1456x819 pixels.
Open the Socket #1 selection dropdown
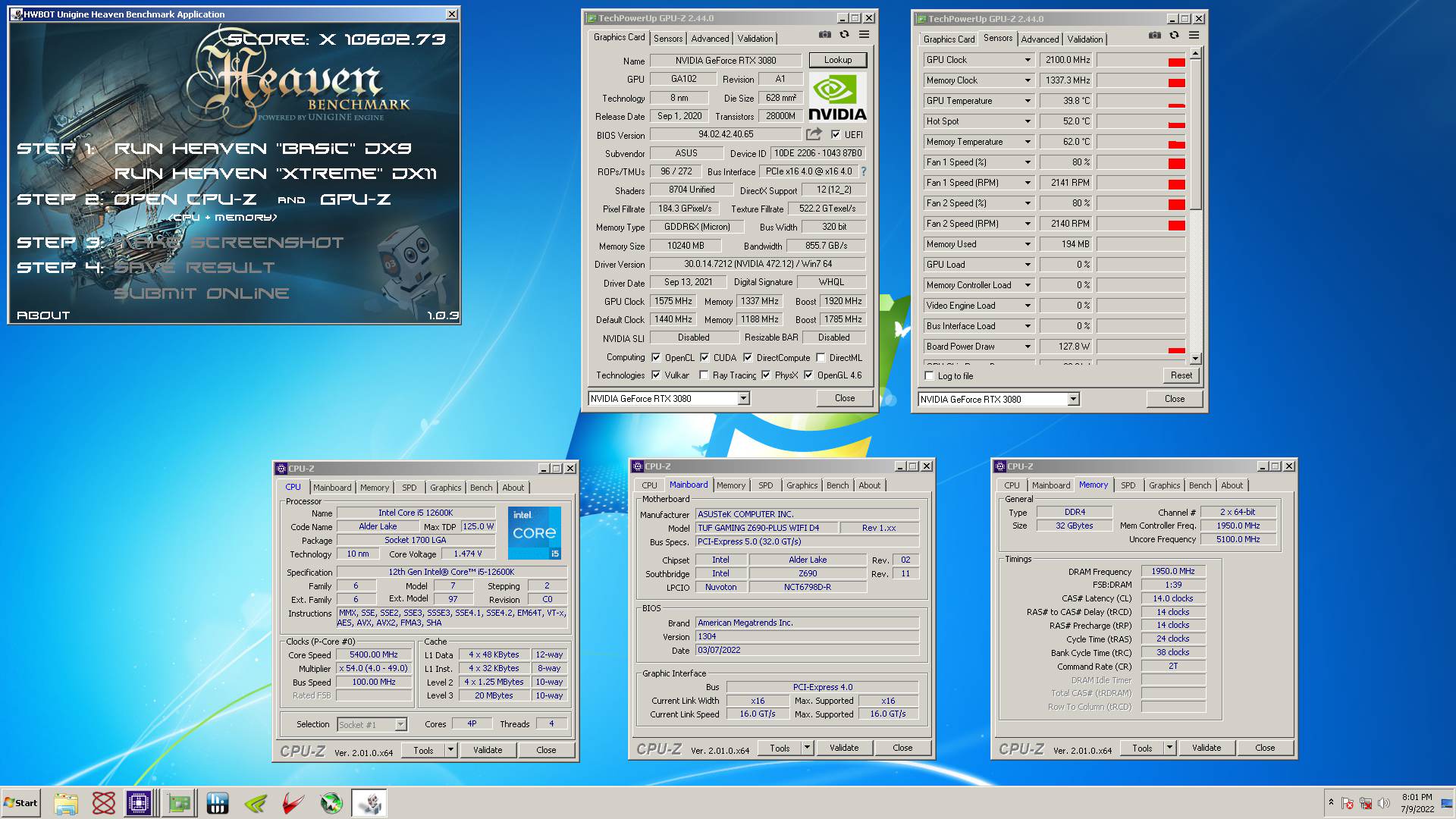[400, 724]
